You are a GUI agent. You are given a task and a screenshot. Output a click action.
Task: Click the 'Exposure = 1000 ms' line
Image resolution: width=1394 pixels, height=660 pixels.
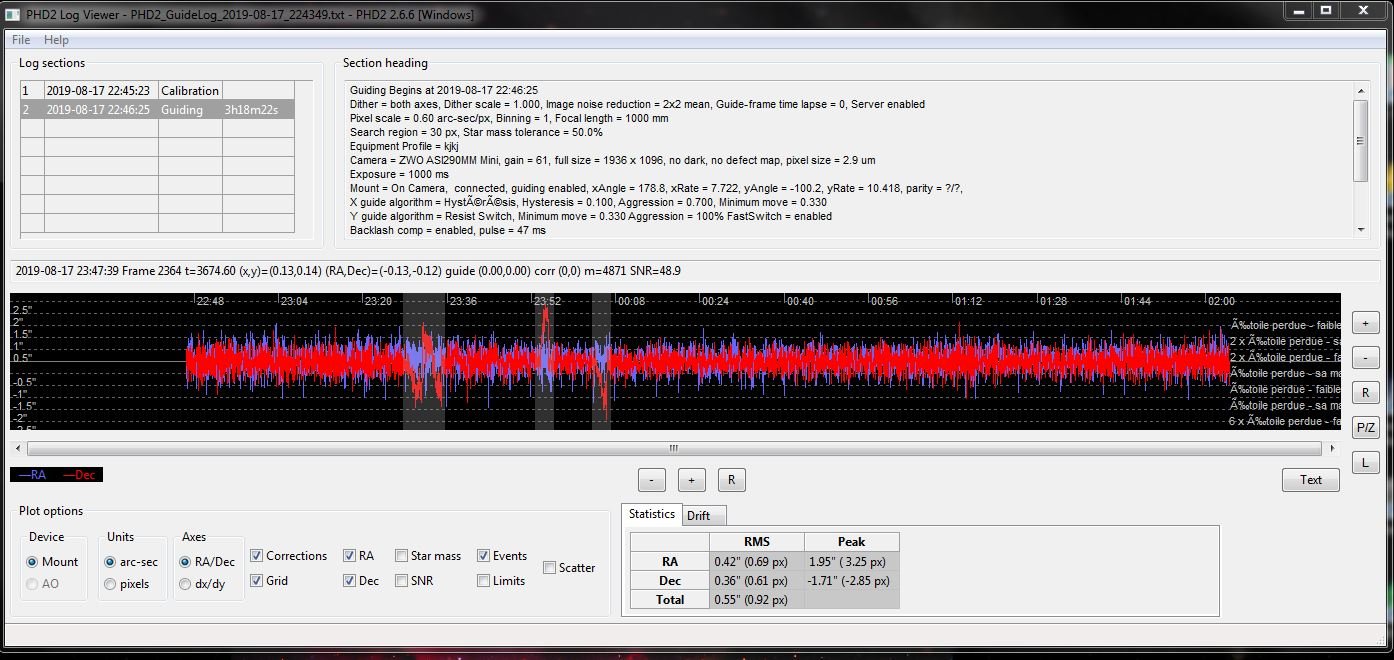click(399, 174)
